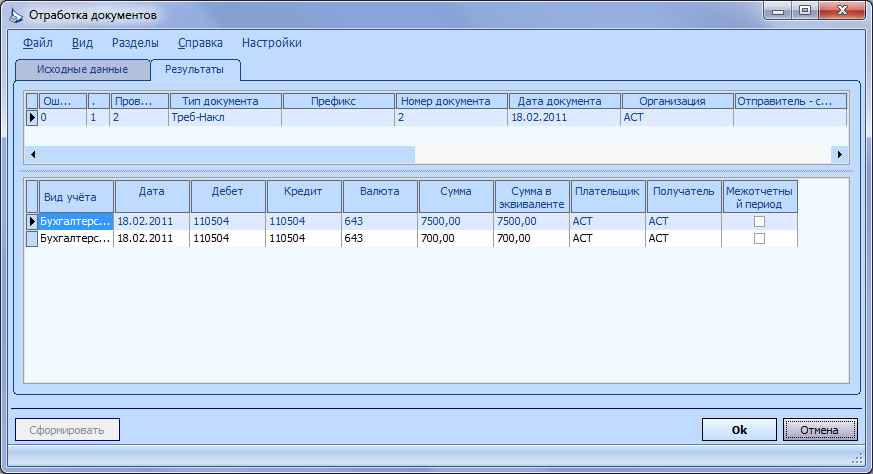The height and width of the screenshot is (474, 873).
Task: Click the Вид учёта column header
Action: coord(76,197)
